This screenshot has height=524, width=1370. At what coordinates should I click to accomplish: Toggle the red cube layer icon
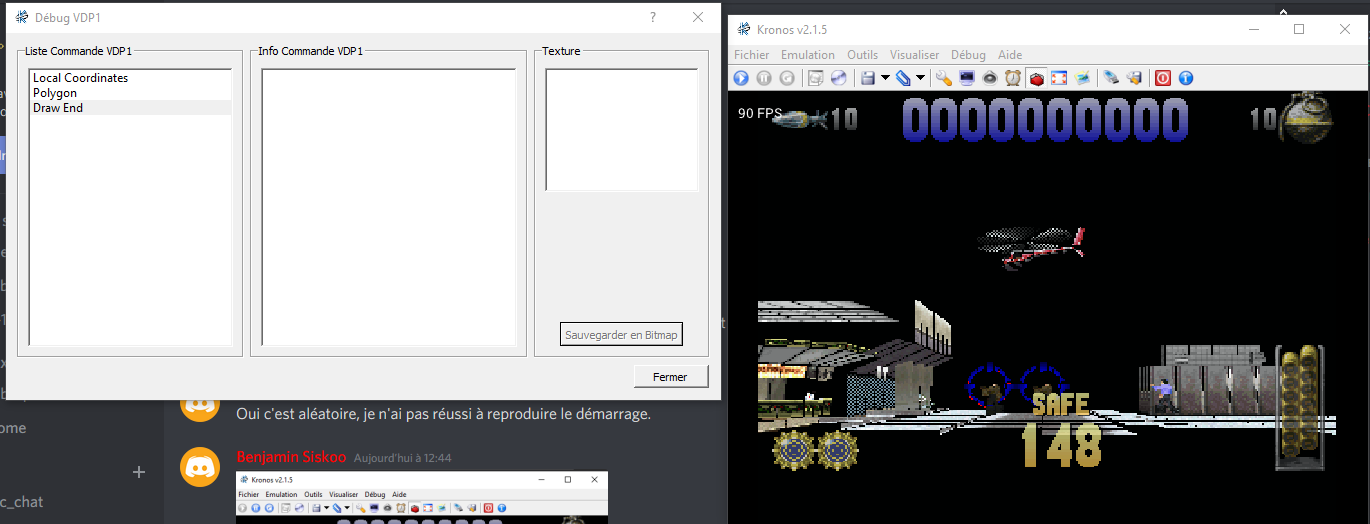point(1036,78)
